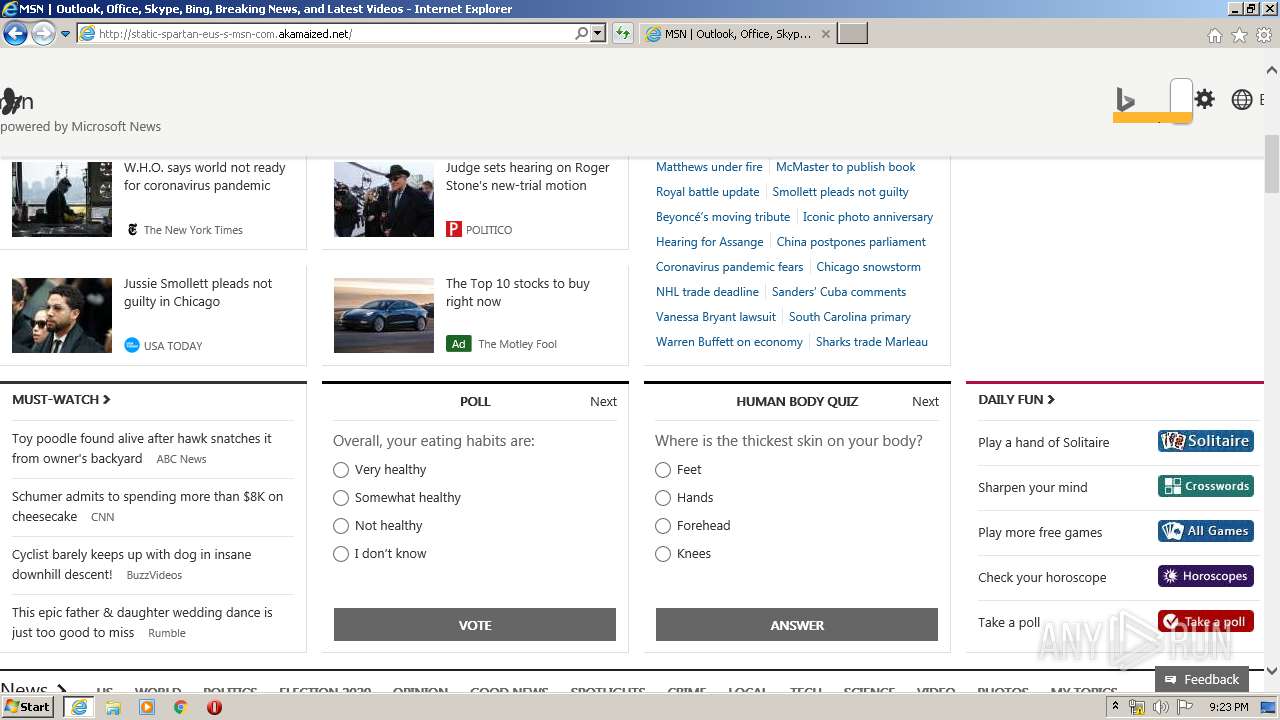Expand the News section chevron
This screenshot has height=720, width=1280.
(61, 689)
